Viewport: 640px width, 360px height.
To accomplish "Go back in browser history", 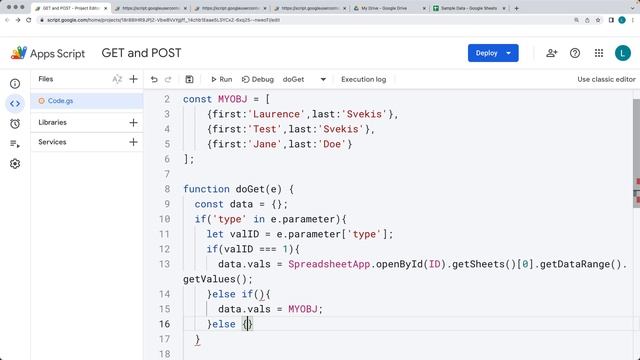I will click(7, 20).
